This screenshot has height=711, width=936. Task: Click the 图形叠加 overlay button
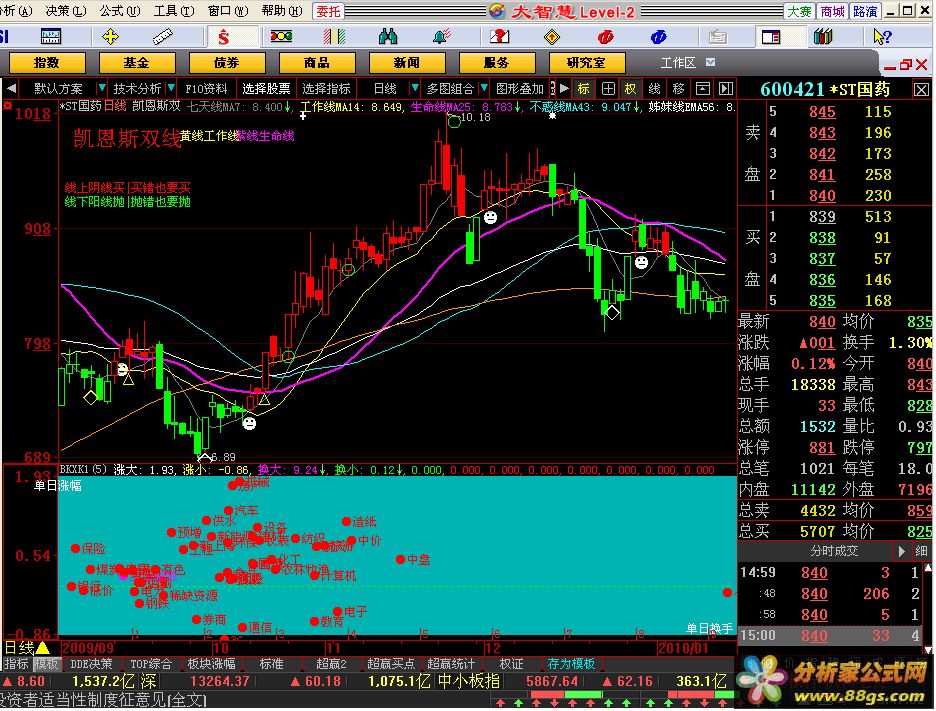point(520,89)
